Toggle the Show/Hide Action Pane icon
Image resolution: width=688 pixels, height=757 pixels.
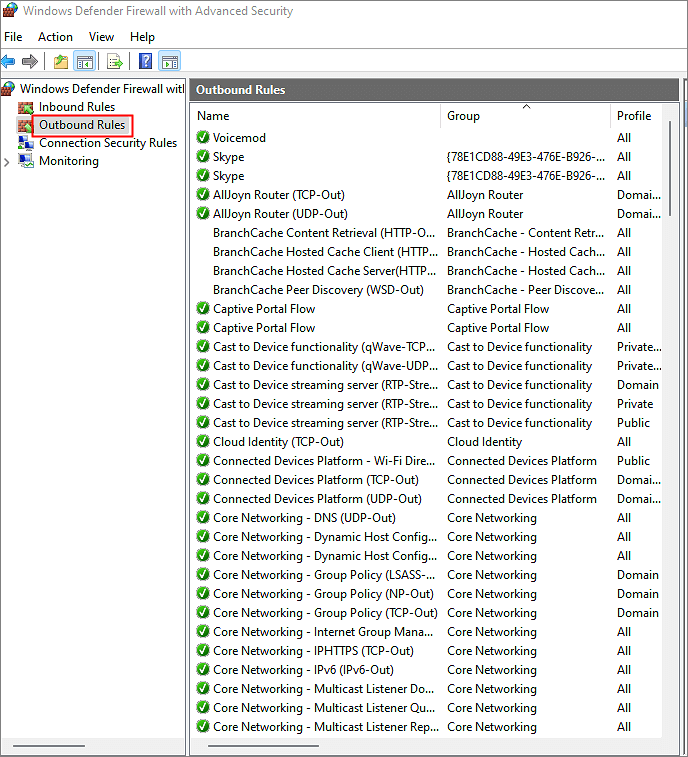pos(169,62)
